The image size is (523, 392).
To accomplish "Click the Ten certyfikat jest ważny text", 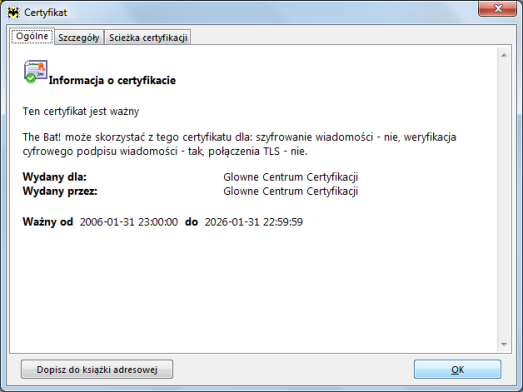I will [81, 111].
